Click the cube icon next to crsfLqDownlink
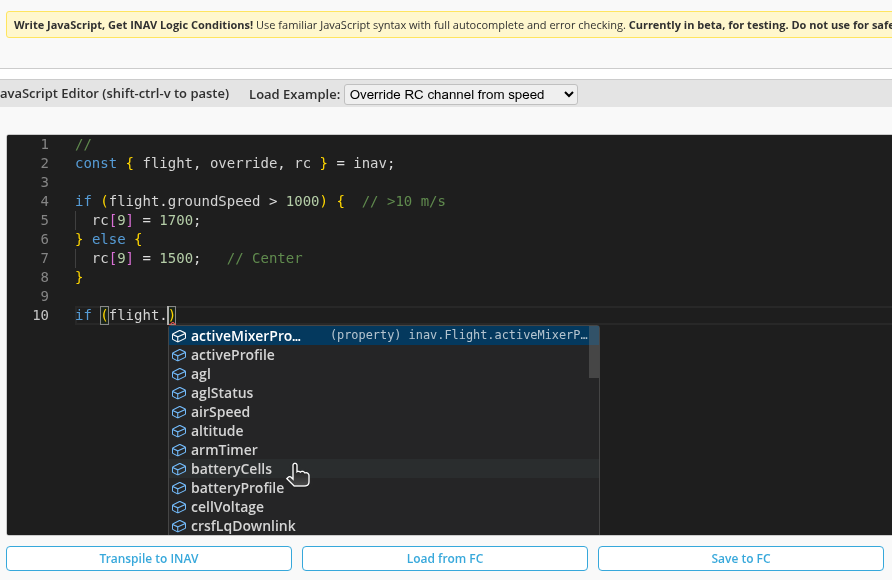This screenshot has width=892, height=580. 179,526
